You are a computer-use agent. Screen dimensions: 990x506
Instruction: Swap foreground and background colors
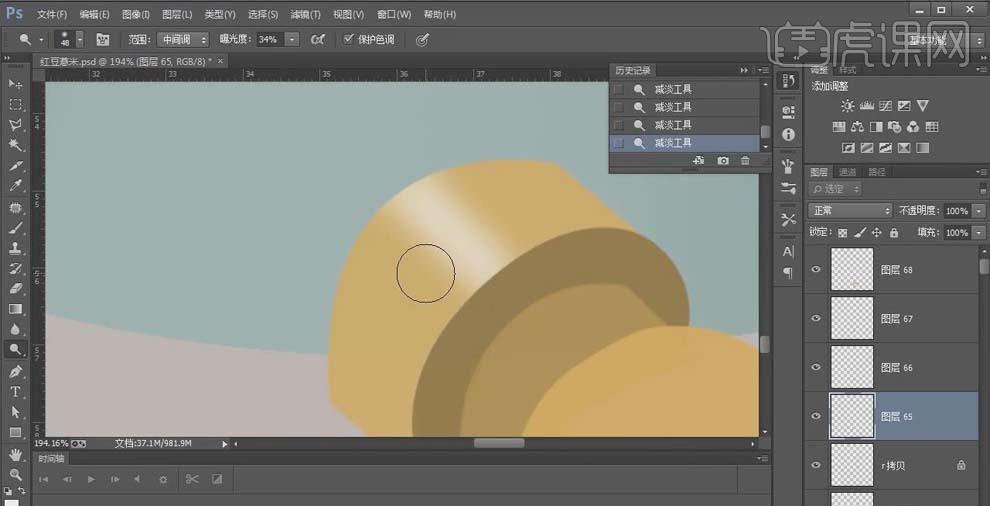click(21, 490)
